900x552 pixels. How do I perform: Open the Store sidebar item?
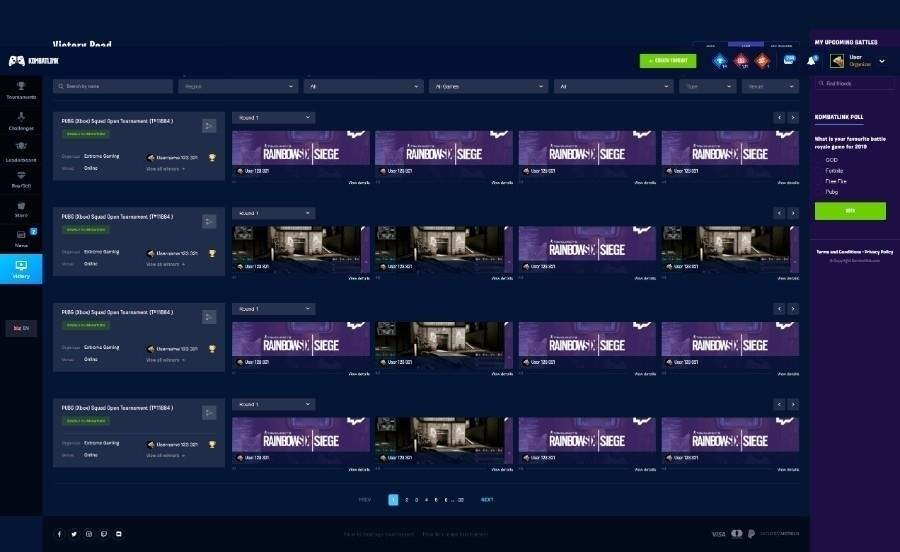tap(21, 209)
